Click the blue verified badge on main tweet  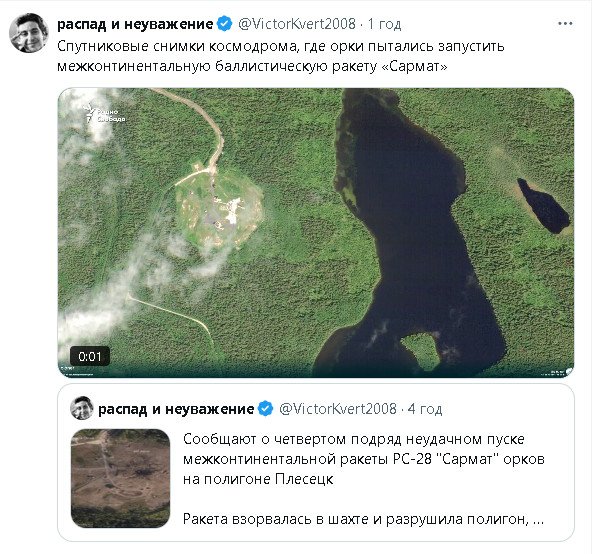pyautogui.click(x=226, y=23)
